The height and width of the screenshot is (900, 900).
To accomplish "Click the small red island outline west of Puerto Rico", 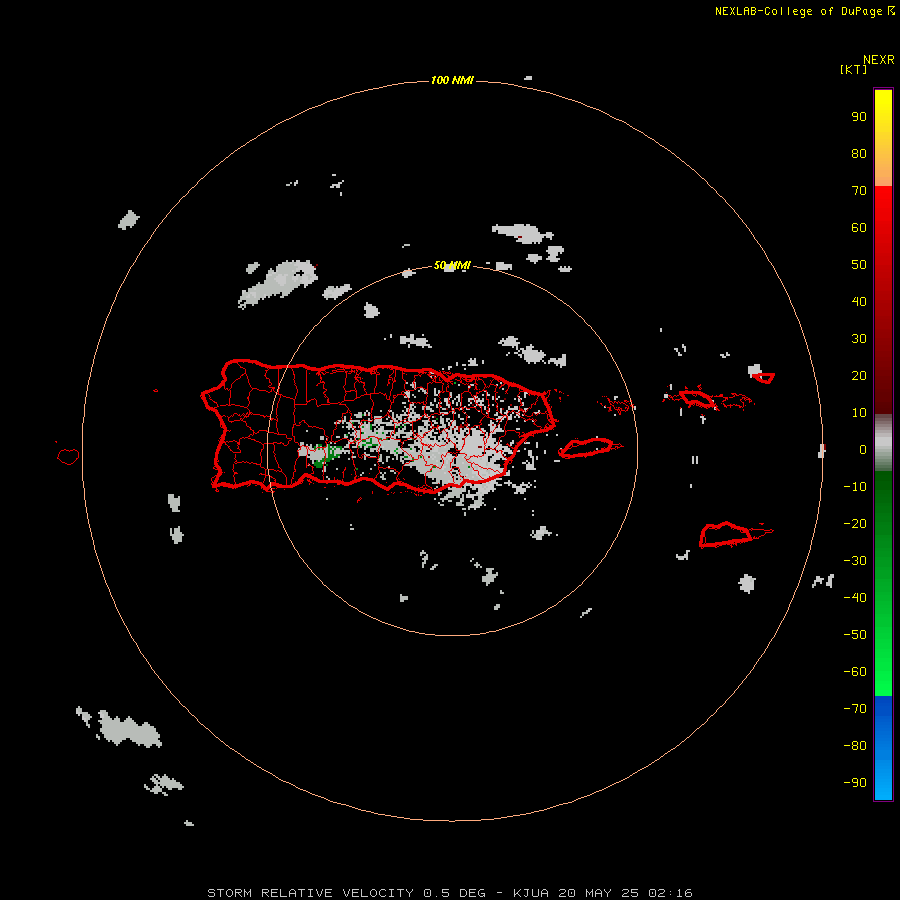I will coord(68,456).
